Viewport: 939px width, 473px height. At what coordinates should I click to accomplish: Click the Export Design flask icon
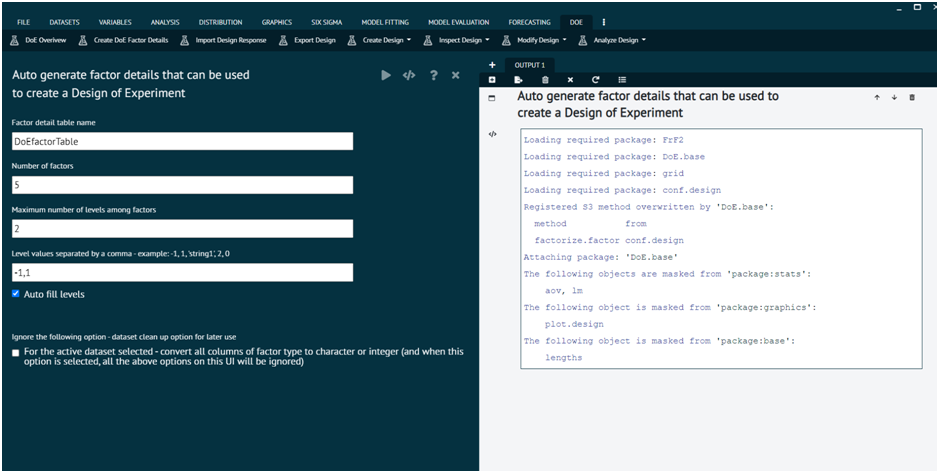click(283, 41)
